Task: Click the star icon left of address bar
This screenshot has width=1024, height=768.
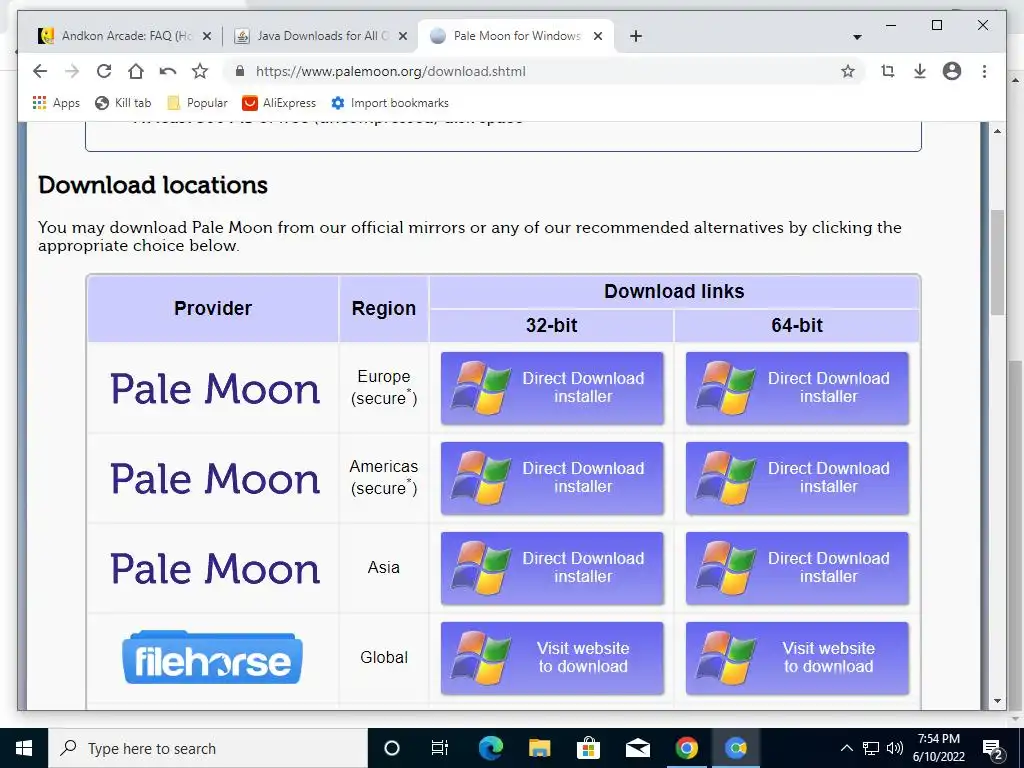Action: [x=200, y=71]
